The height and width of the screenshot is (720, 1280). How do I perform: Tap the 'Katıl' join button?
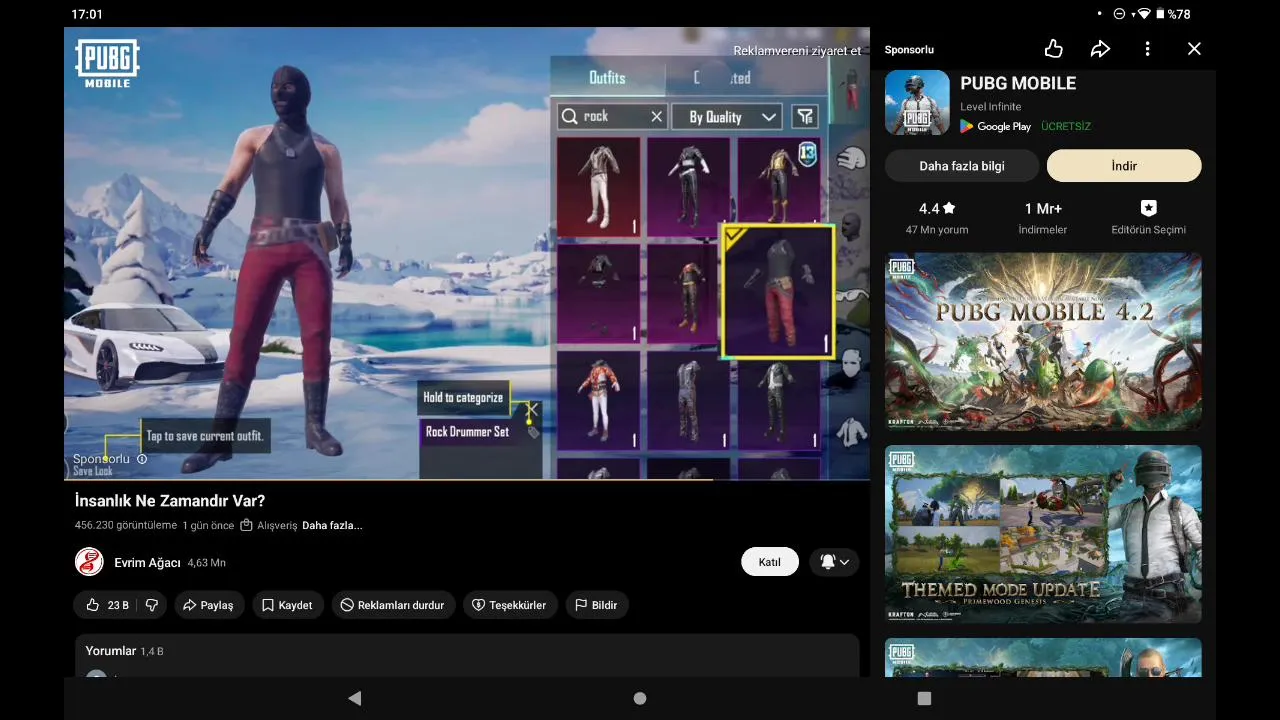[x=769, y=562]
